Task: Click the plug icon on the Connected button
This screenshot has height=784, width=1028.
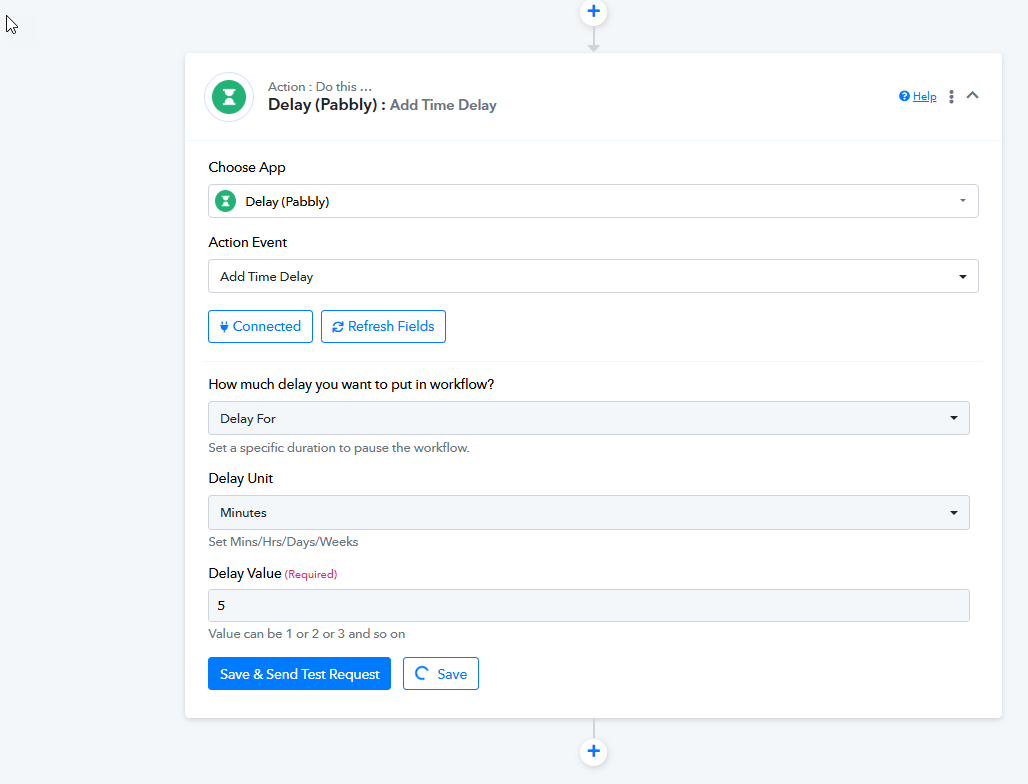Action: (224, 327)
